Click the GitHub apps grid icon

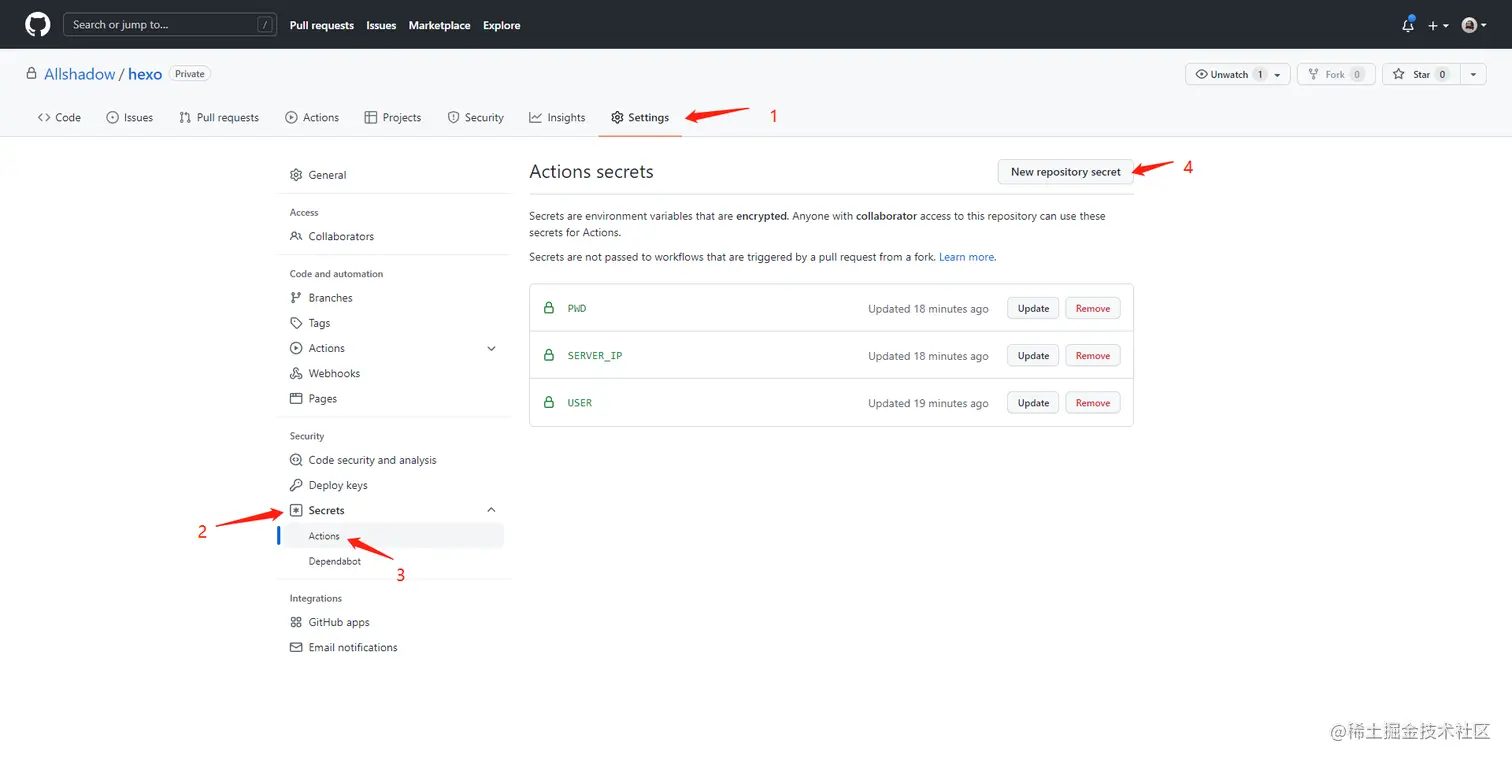pos(296,622)
